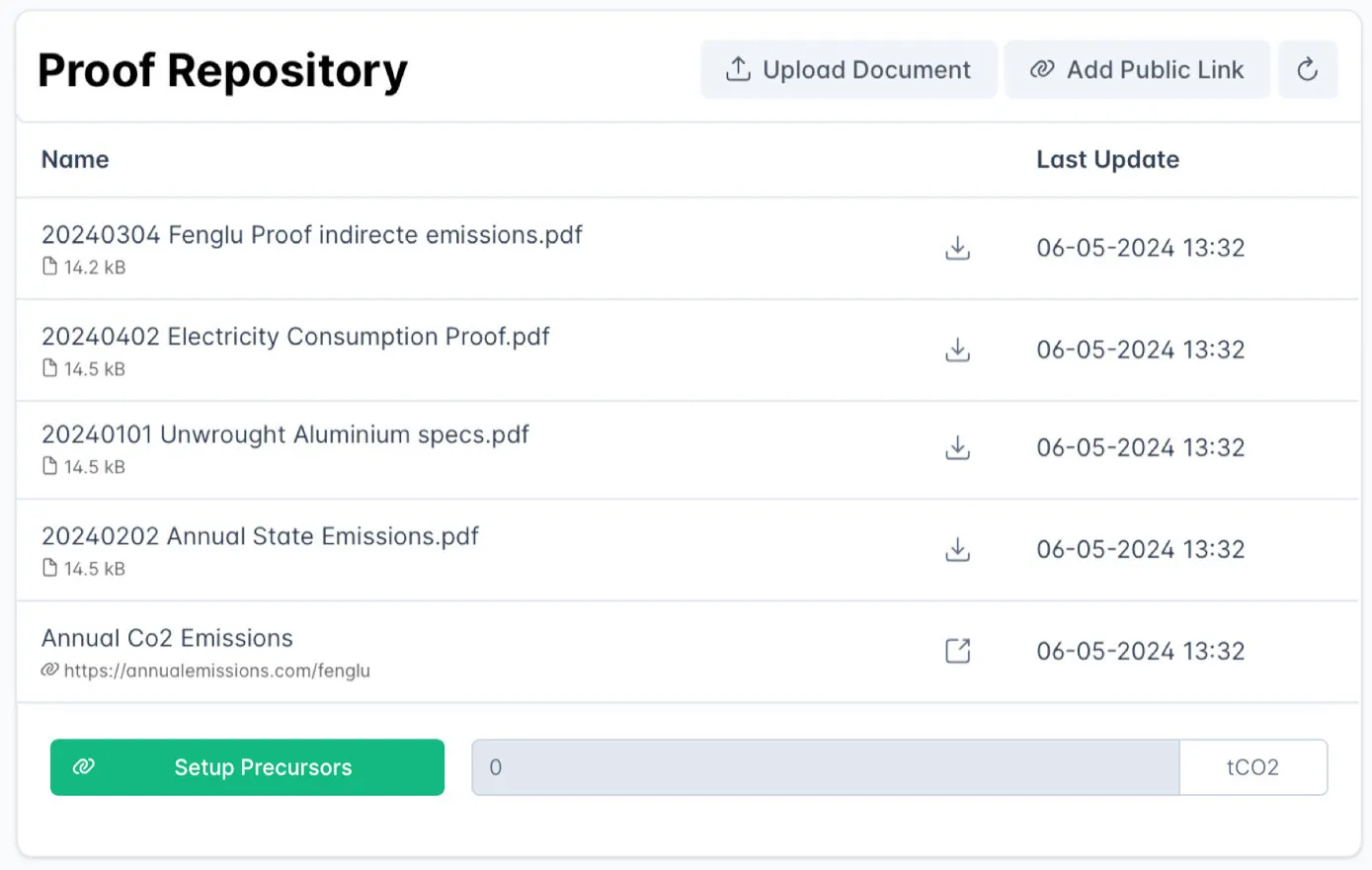1372x870 pixels.
Task: Select the 20240202 Annual State Emissions file name
Action: click(x=260, y=536)
